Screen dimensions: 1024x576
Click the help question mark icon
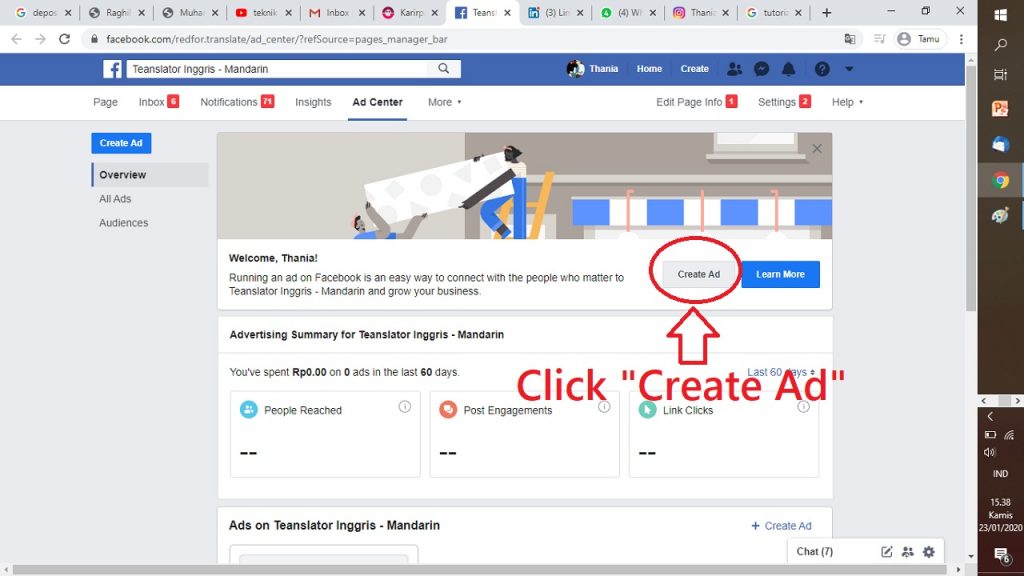pyautogui.click(x=822, y=69)
